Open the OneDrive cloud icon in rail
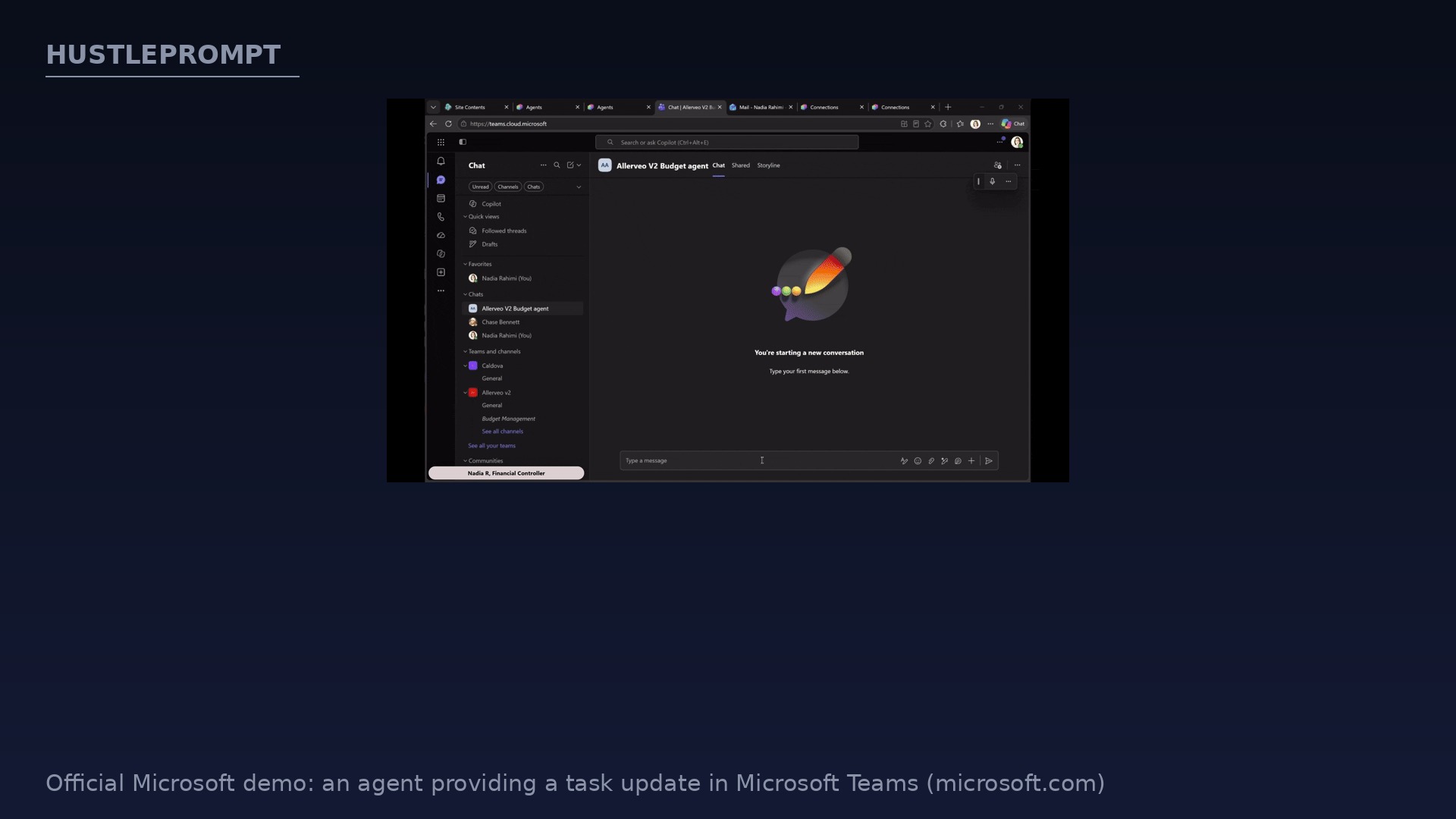This screenshot has width=1456, height=819. click(x=441, y=235)
